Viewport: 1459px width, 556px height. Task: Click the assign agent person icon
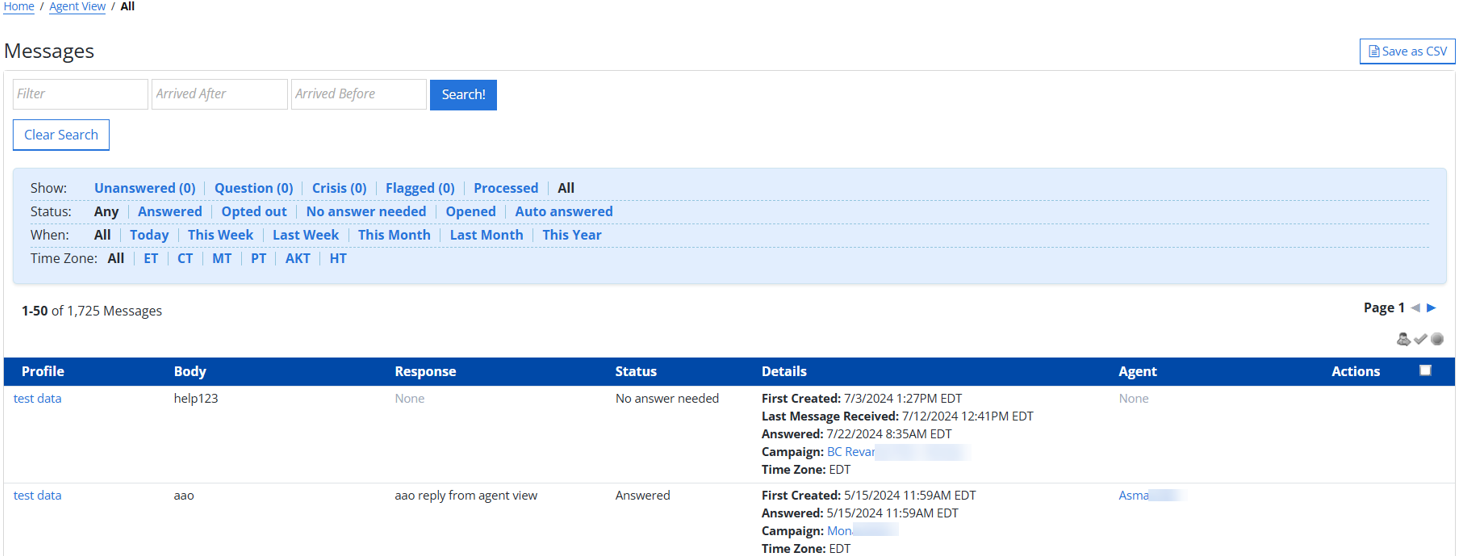1403,339
